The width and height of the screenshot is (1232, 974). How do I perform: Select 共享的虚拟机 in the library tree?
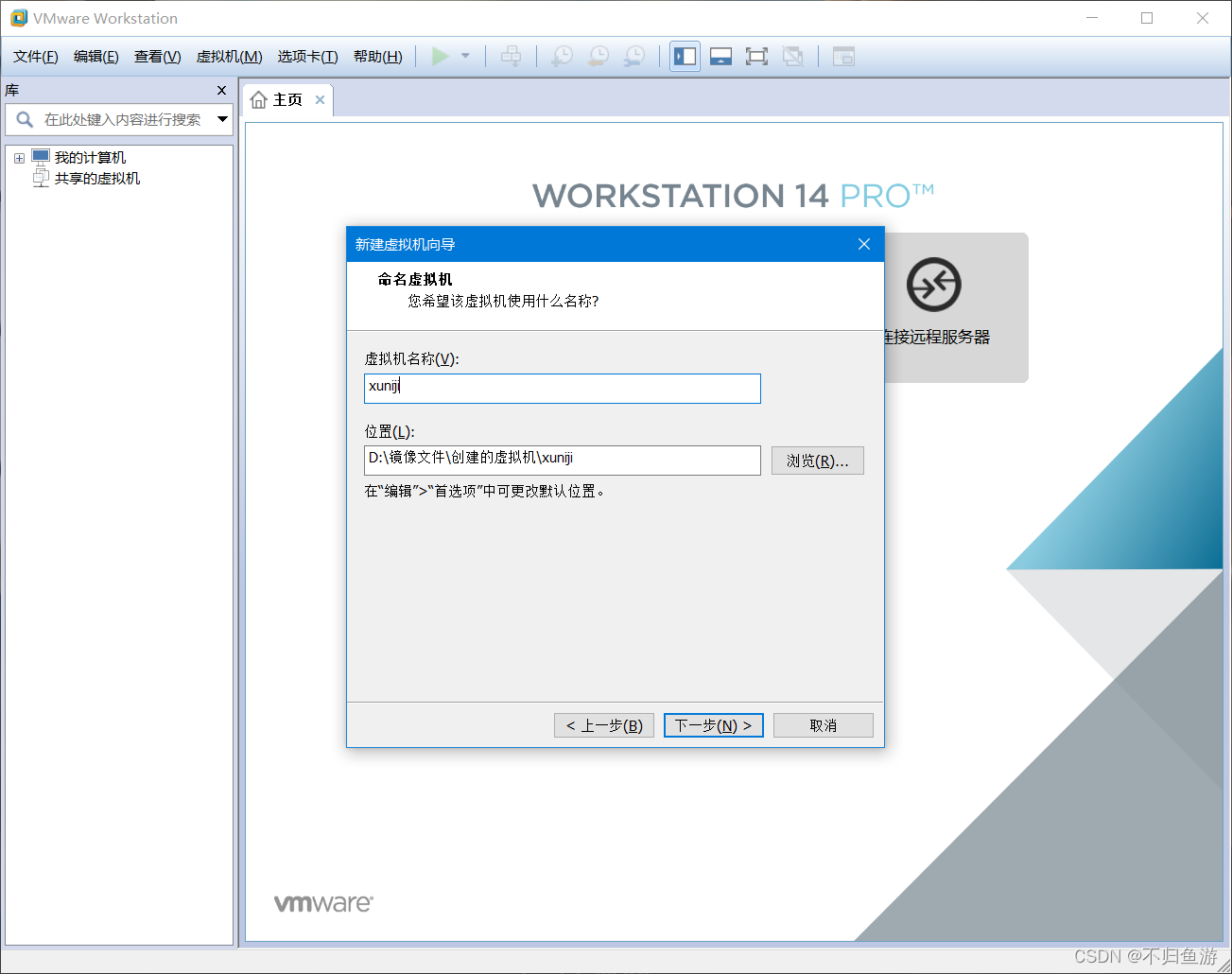97,179
